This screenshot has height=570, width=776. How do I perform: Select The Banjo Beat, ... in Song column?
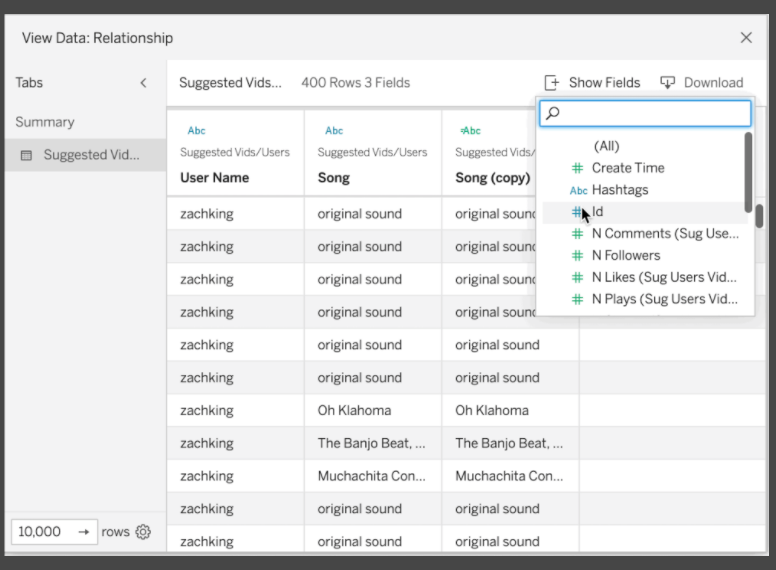click(371, 443)
